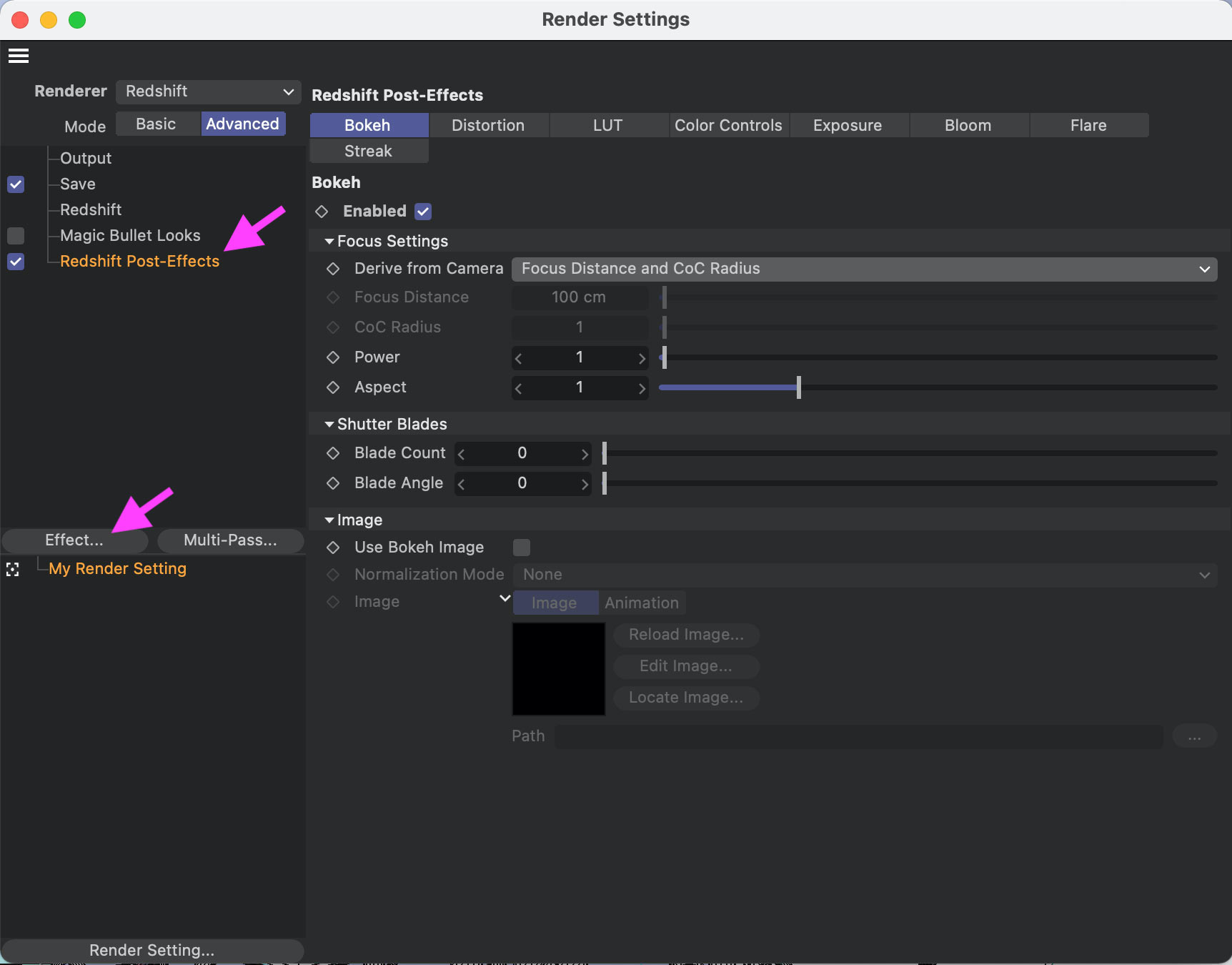The width and height of the screenshot is (1232, 965).
Task: Click Locate Image... button
Action: point(686,698)
